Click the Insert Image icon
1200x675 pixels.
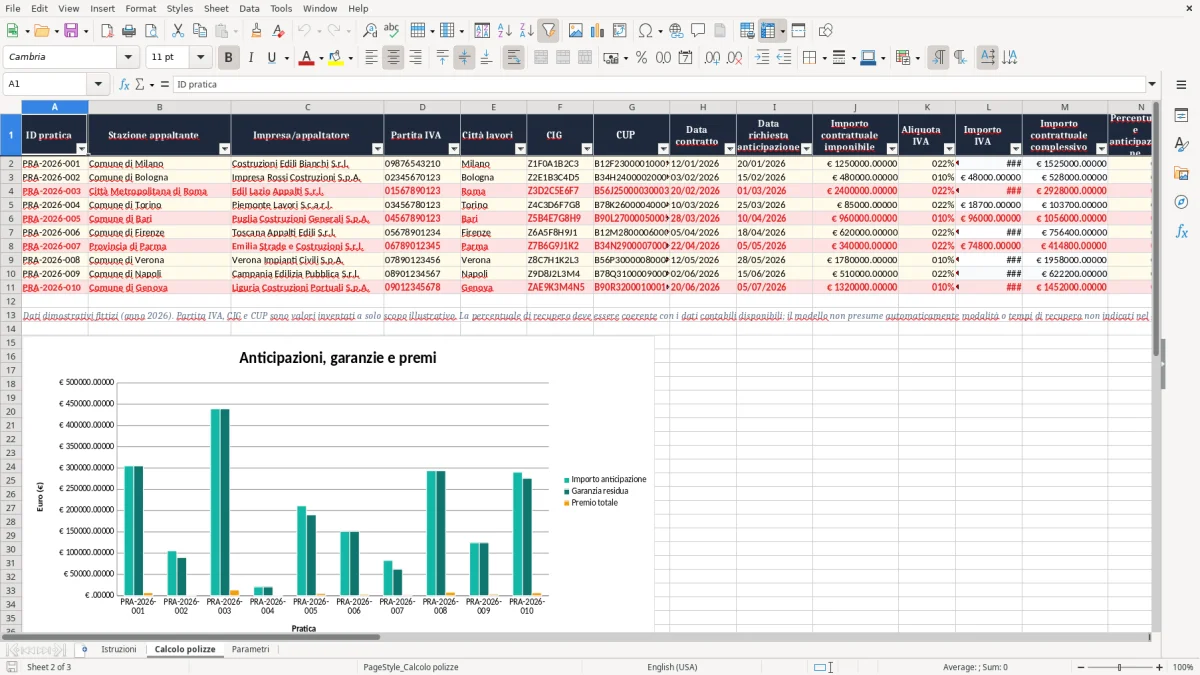[x=575, y=31]
